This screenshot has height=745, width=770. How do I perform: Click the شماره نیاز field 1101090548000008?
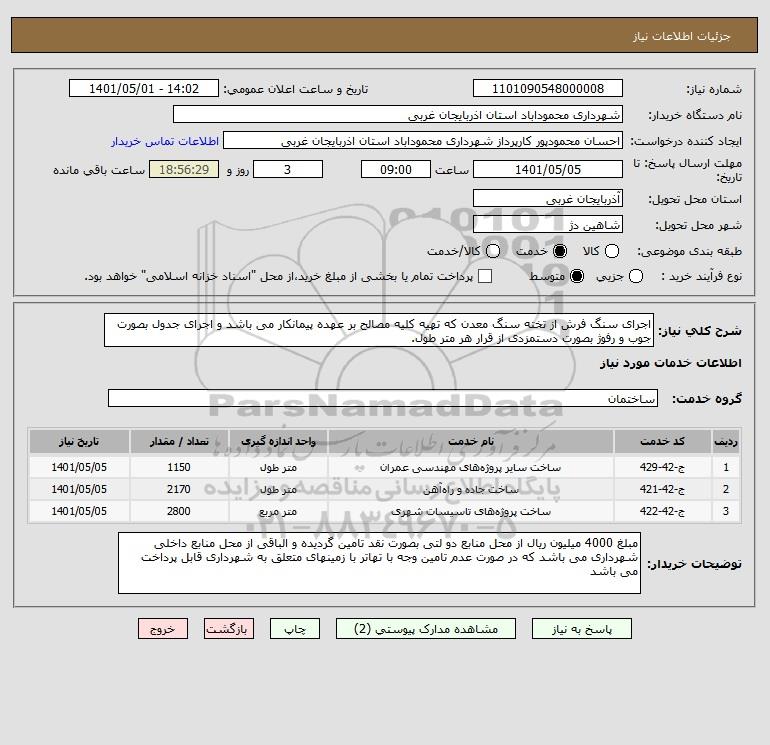click(x=548, y=89)
